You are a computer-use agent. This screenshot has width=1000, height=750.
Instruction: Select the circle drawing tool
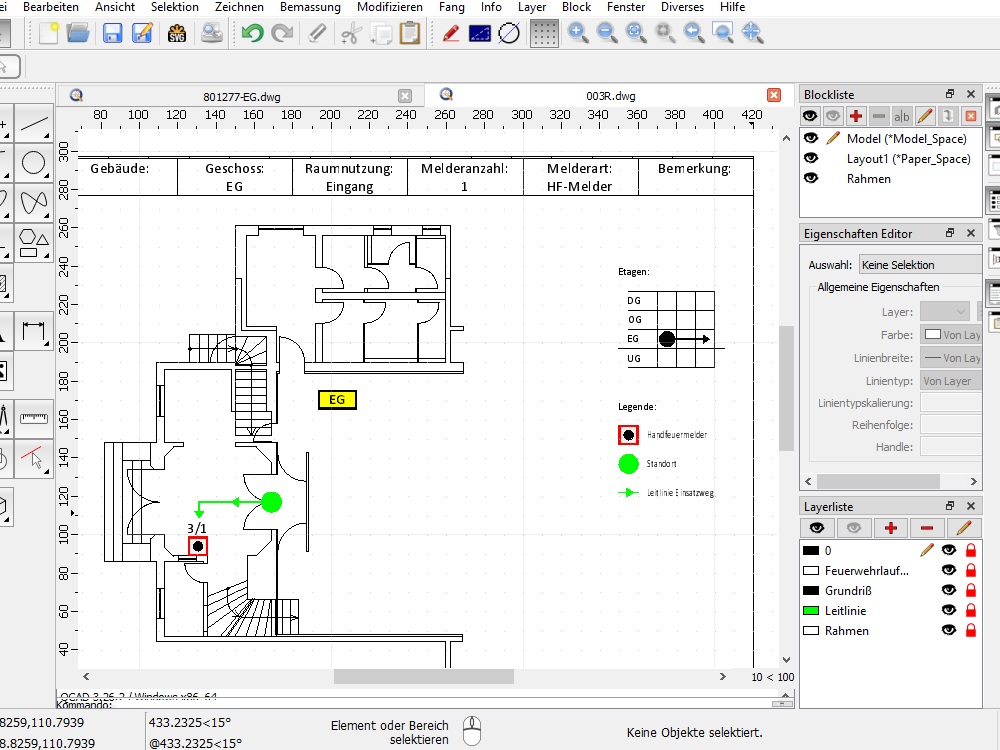click(34, 163)
